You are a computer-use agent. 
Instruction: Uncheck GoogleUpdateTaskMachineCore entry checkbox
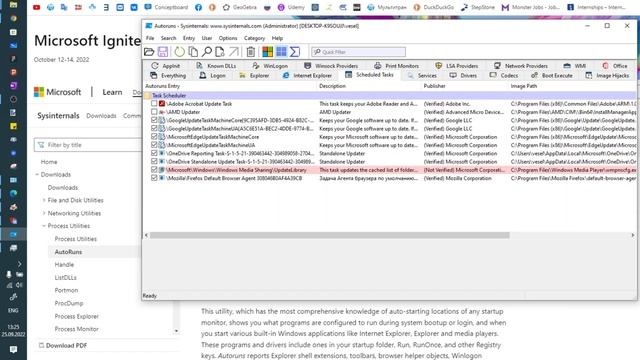(x=154, y=120)
